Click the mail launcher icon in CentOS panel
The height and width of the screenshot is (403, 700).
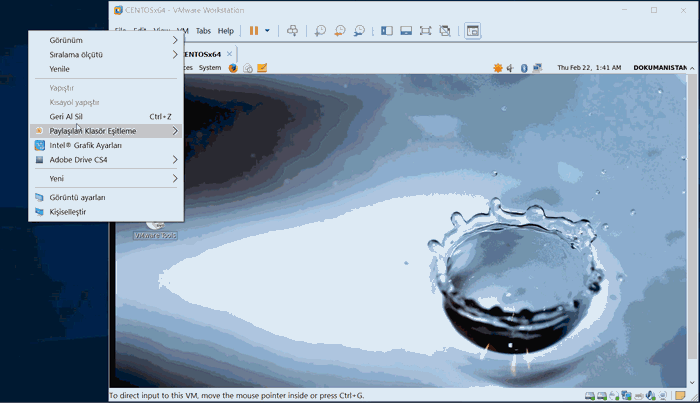point(248,68)
